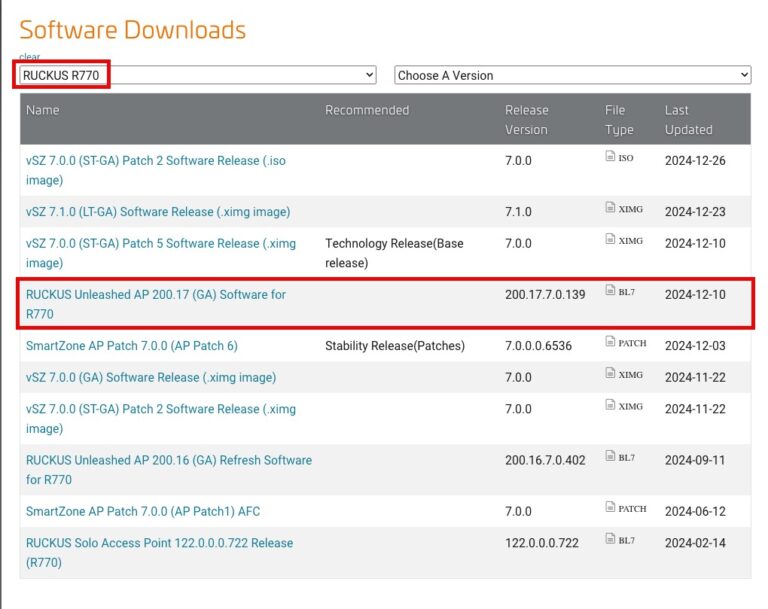Click XIMG file icon dated 2024-12-10

pos(610,240)
